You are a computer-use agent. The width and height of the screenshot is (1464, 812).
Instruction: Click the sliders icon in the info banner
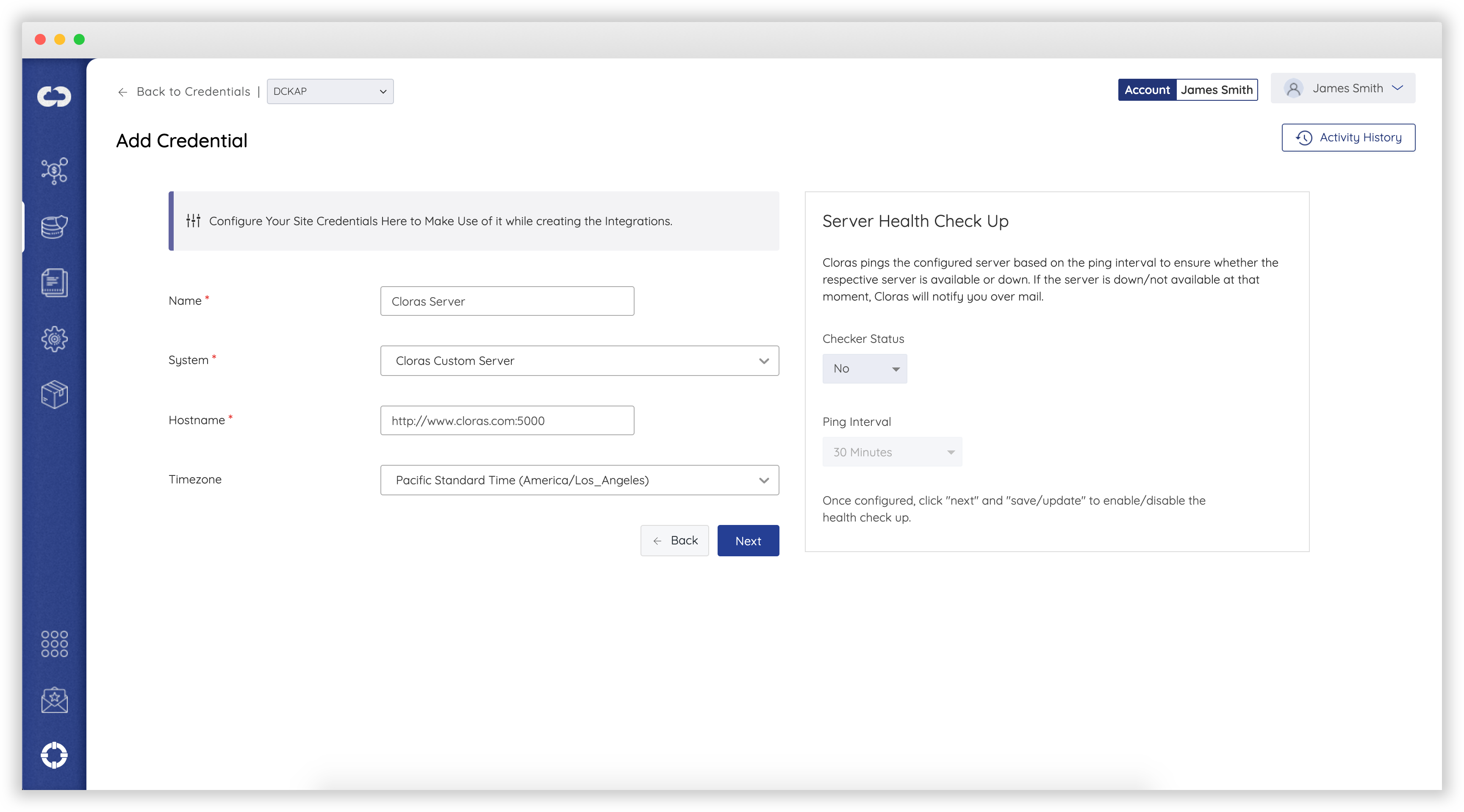click(x=193, y=221)
